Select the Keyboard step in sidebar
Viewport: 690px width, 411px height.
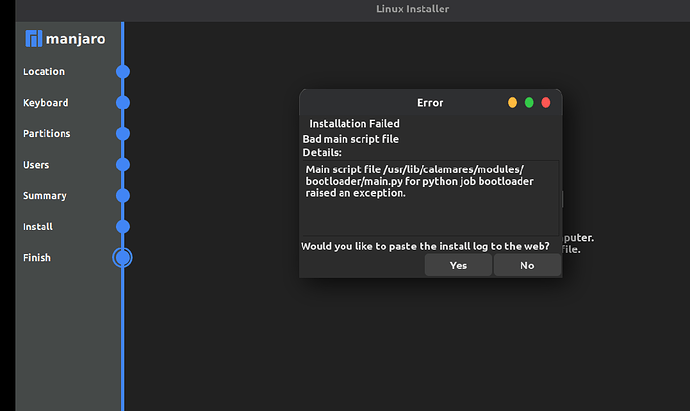(x=46, y=103)
